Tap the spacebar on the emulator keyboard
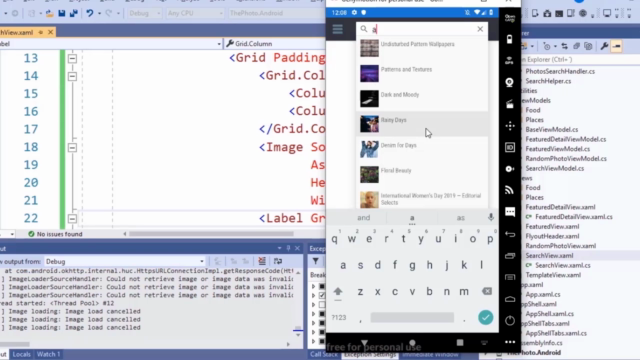 coord(412,317)
